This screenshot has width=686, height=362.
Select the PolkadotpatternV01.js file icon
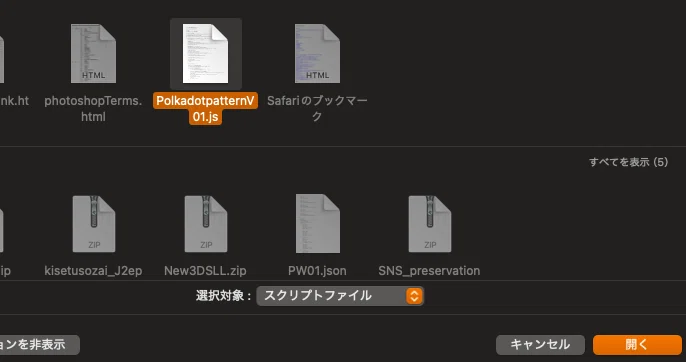click(206, 53)
